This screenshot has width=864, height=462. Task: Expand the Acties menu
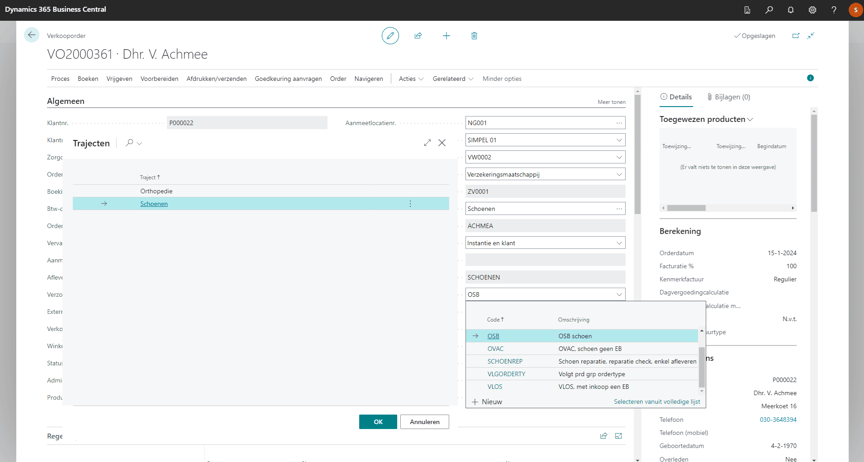coord(411,79)
